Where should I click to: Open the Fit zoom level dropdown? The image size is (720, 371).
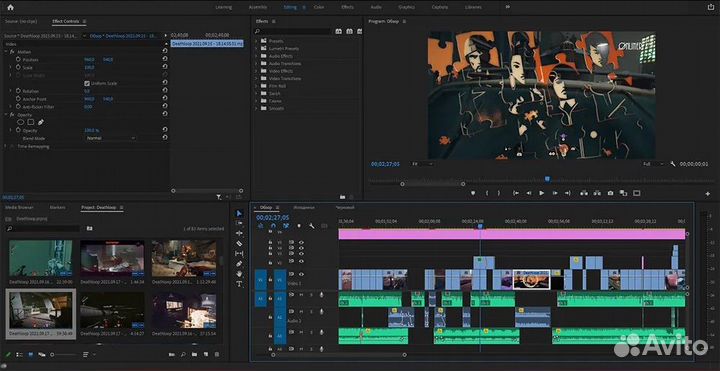[x=422, y=164]
